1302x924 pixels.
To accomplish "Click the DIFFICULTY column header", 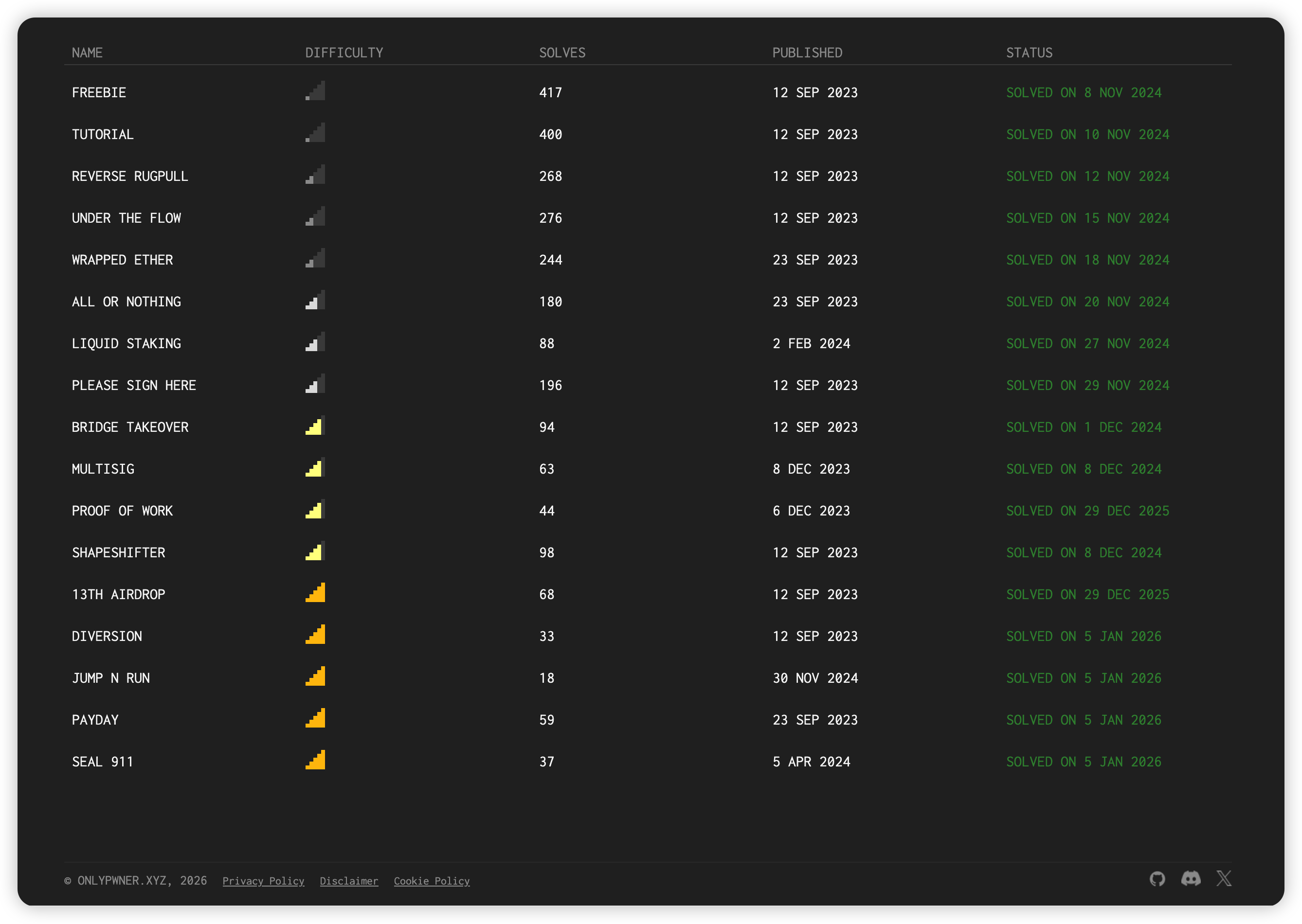I will coord(344,53).
